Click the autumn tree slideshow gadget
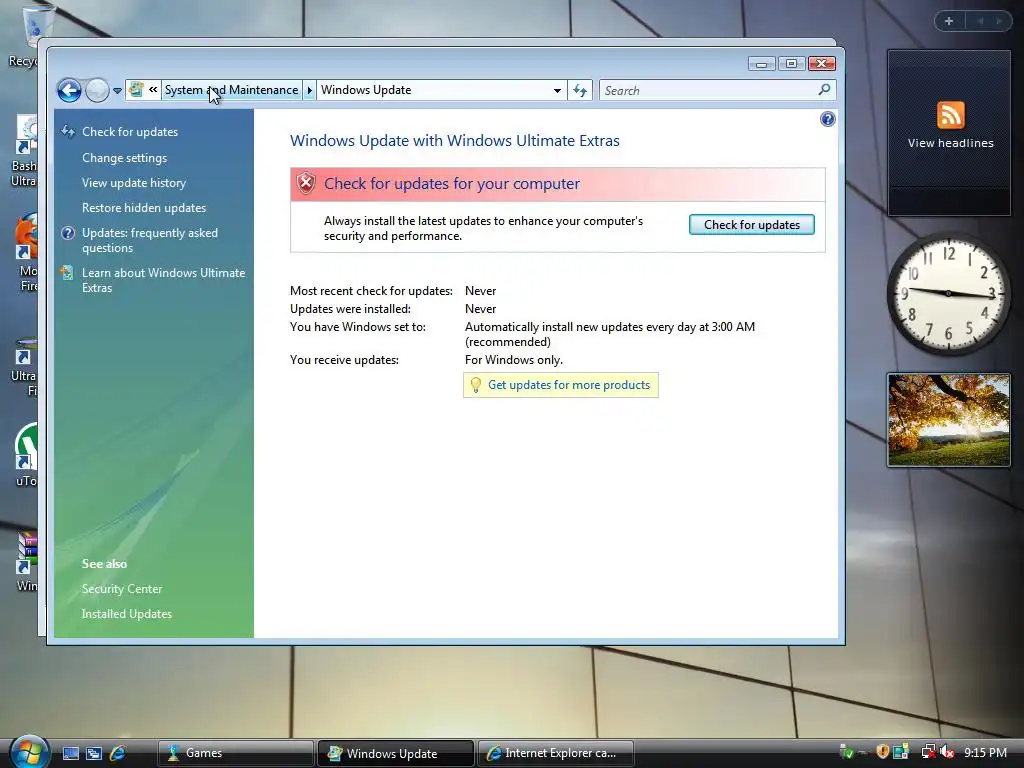The width and height of the screenshot is (1024, 768). coord(949,420)
